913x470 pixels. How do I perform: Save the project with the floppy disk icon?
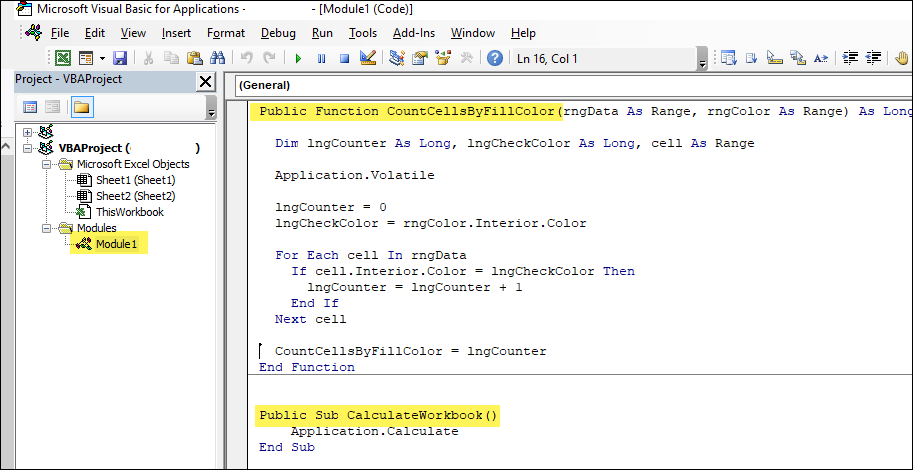click(x=120, y=59)
